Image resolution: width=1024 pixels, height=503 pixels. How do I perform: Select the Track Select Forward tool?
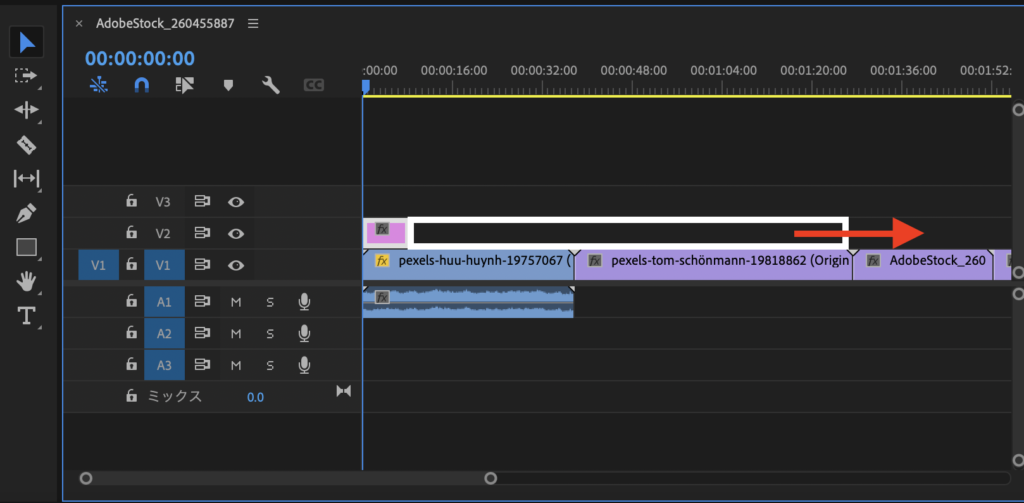tap(27, 76)
